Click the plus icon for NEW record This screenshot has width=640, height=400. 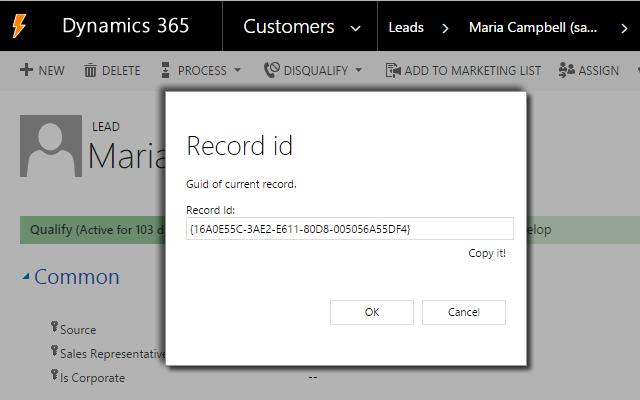26,71
